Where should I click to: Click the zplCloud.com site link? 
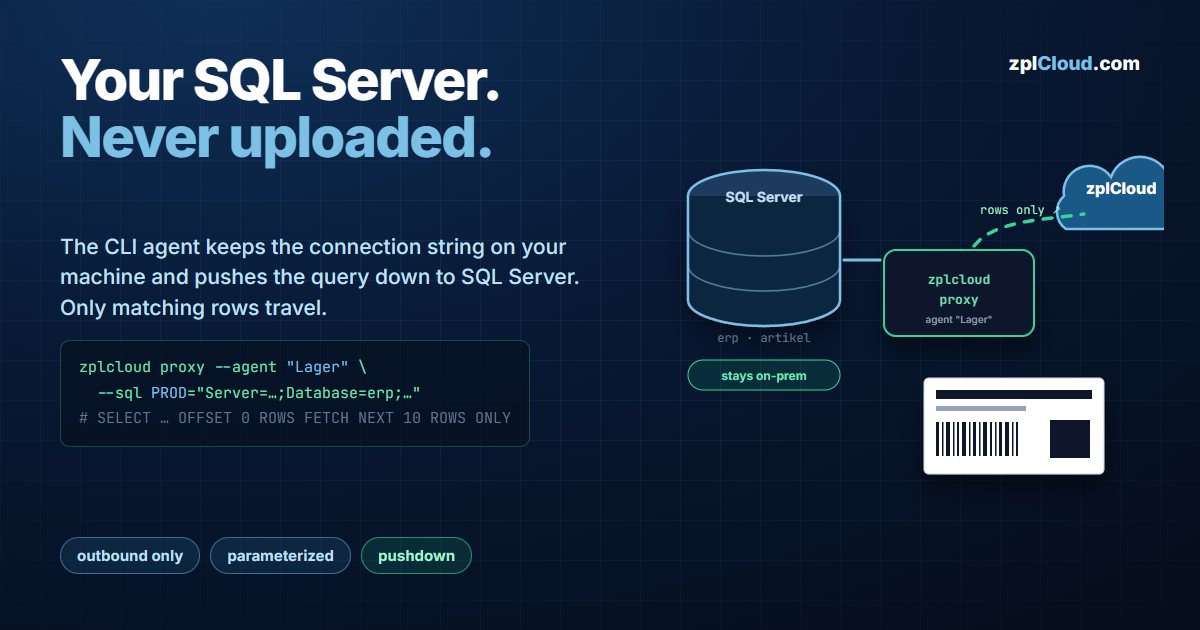[1074, 64]
